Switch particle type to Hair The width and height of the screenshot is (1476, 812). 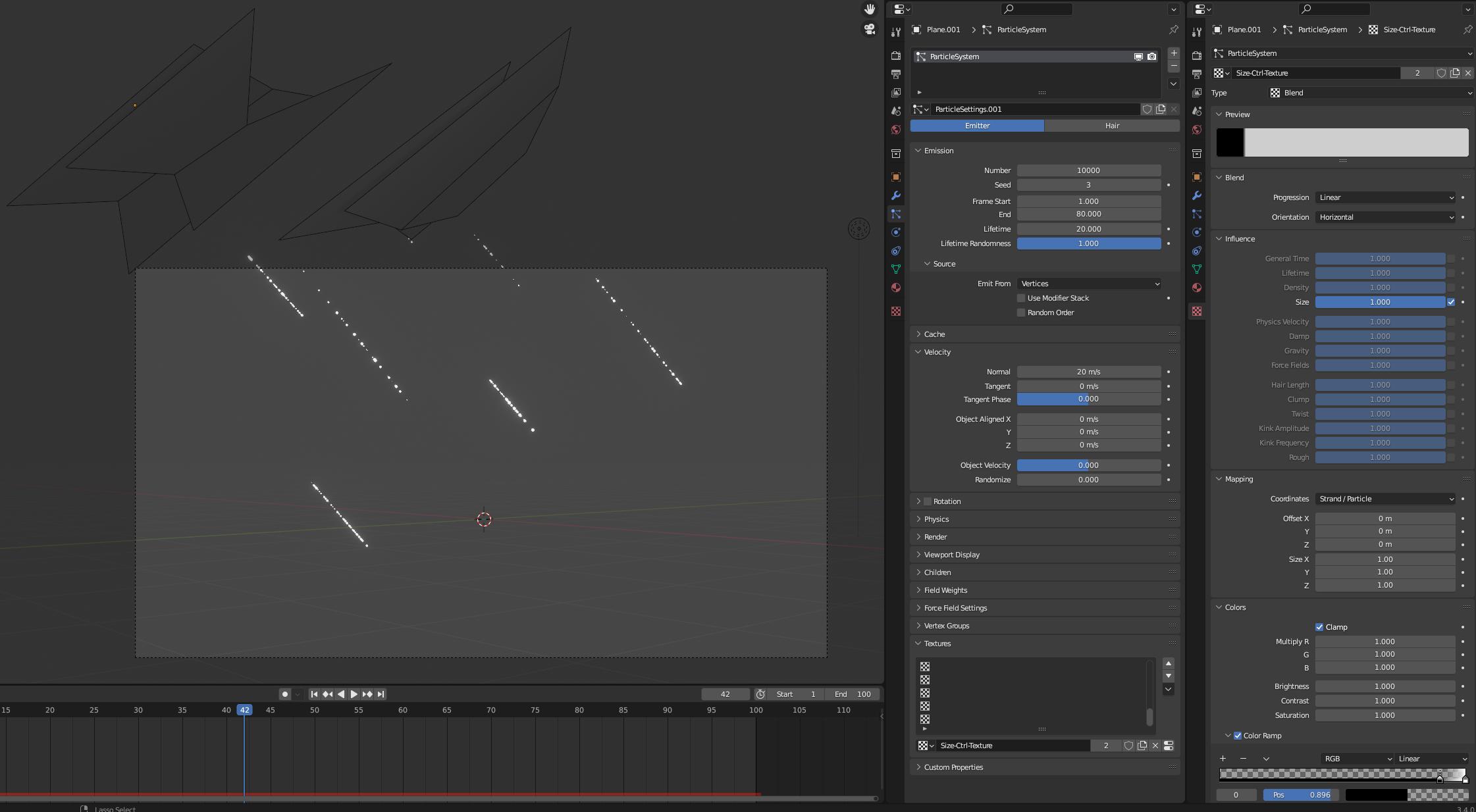tap(1112, 126)
